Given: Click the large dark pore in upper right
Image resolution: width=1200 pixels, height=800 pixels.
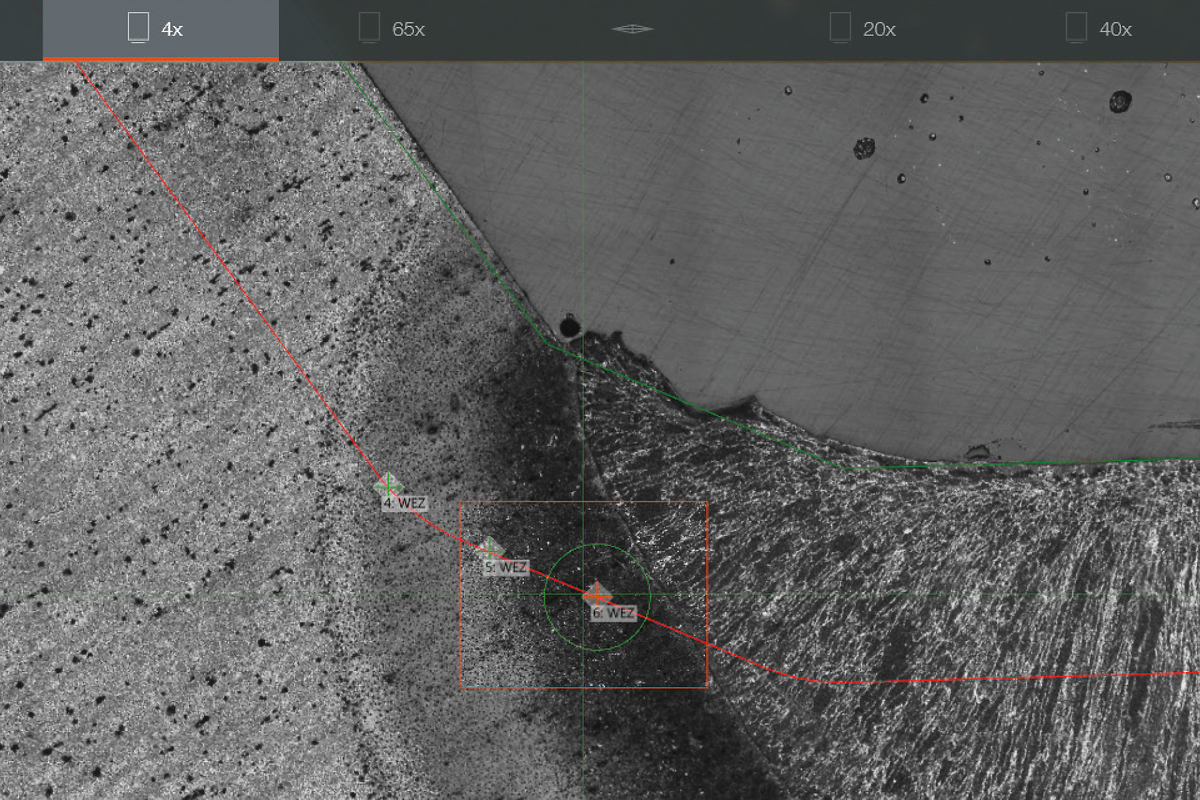Looking at the screenshot, I should pos(1120,101).
